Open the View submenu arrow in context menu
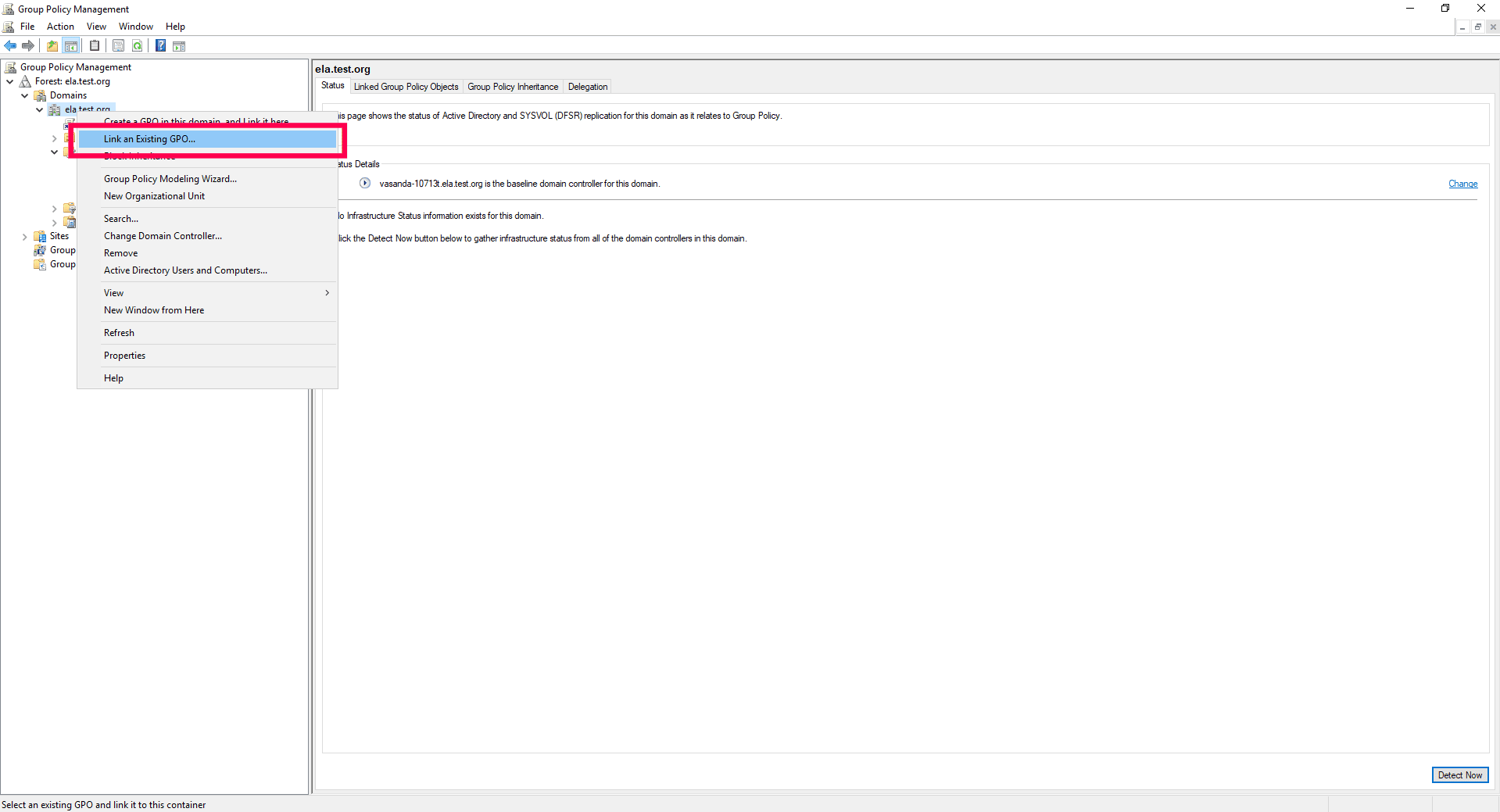This screenshot has width=1500, height=812. (x=327, y=293)
